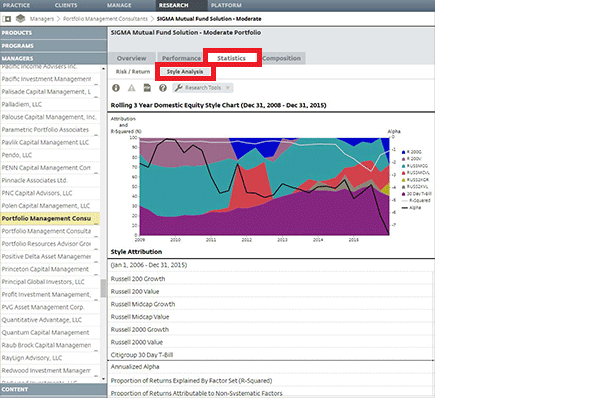The height and width of the screenshot is (402, 590).
Task: Click the Russell 2000 Growth row
Action: click(271, 330)
